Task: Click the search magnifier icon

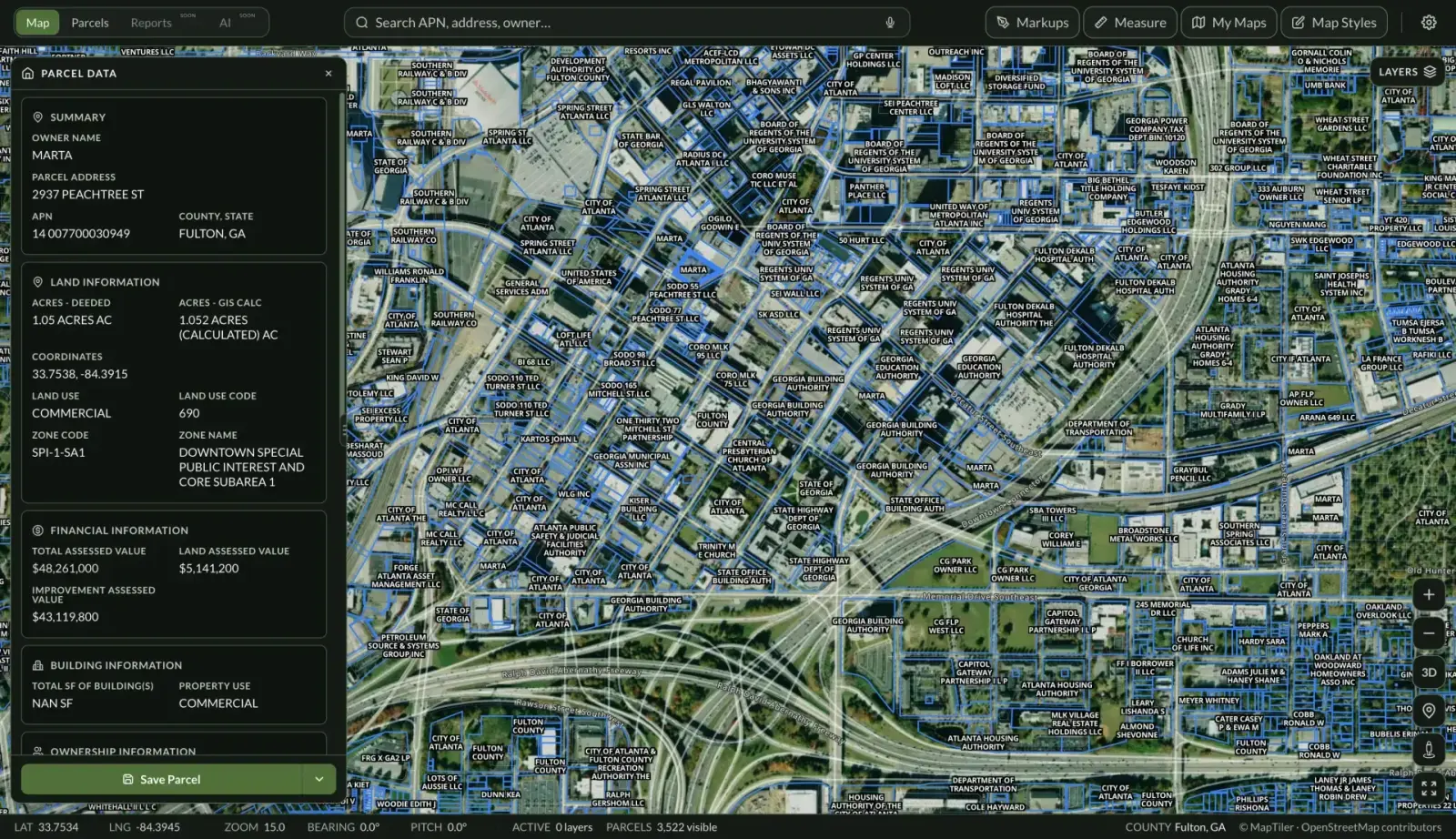Action: 362,23
